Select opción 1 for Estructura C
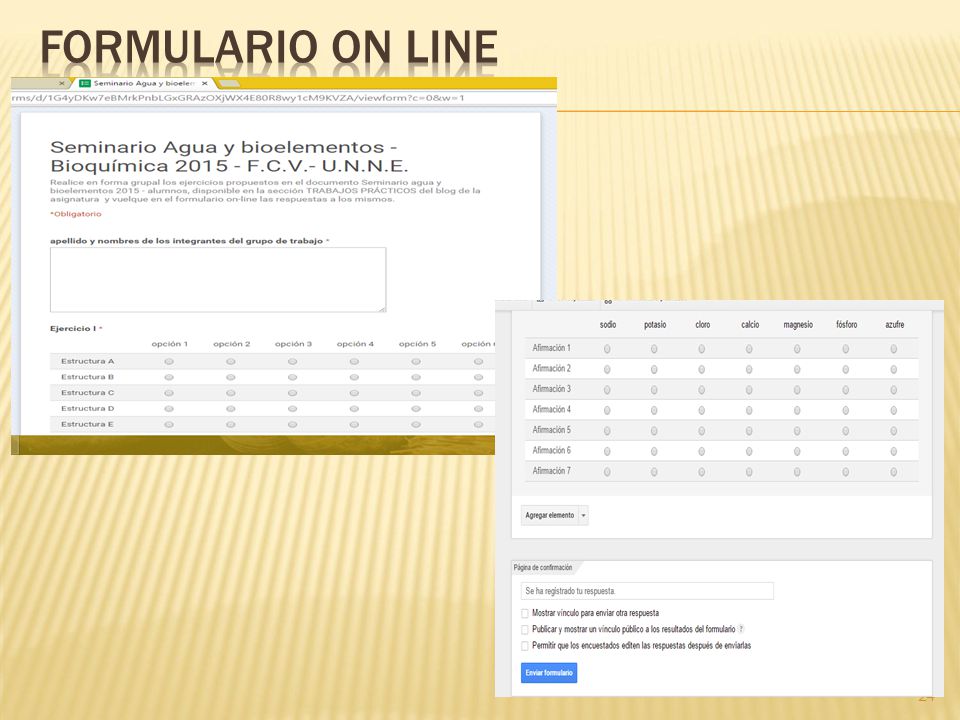The image size is (960, 720). 169,393
